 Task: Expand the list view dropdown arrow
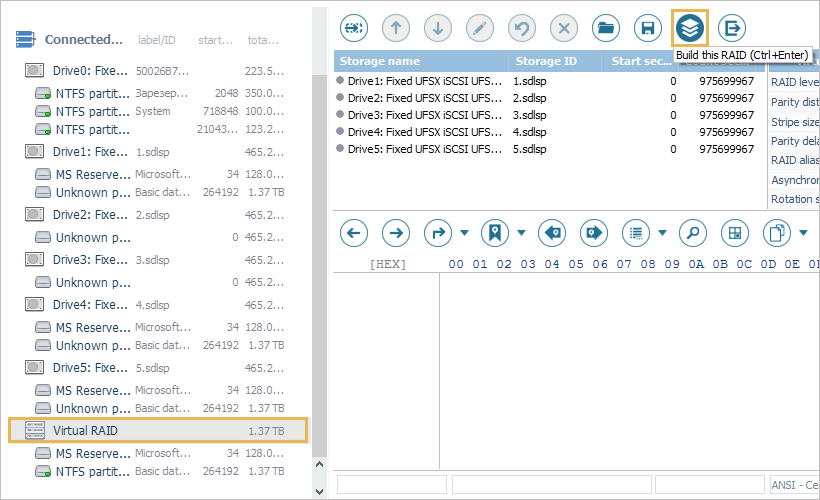(x=662, y=234)
